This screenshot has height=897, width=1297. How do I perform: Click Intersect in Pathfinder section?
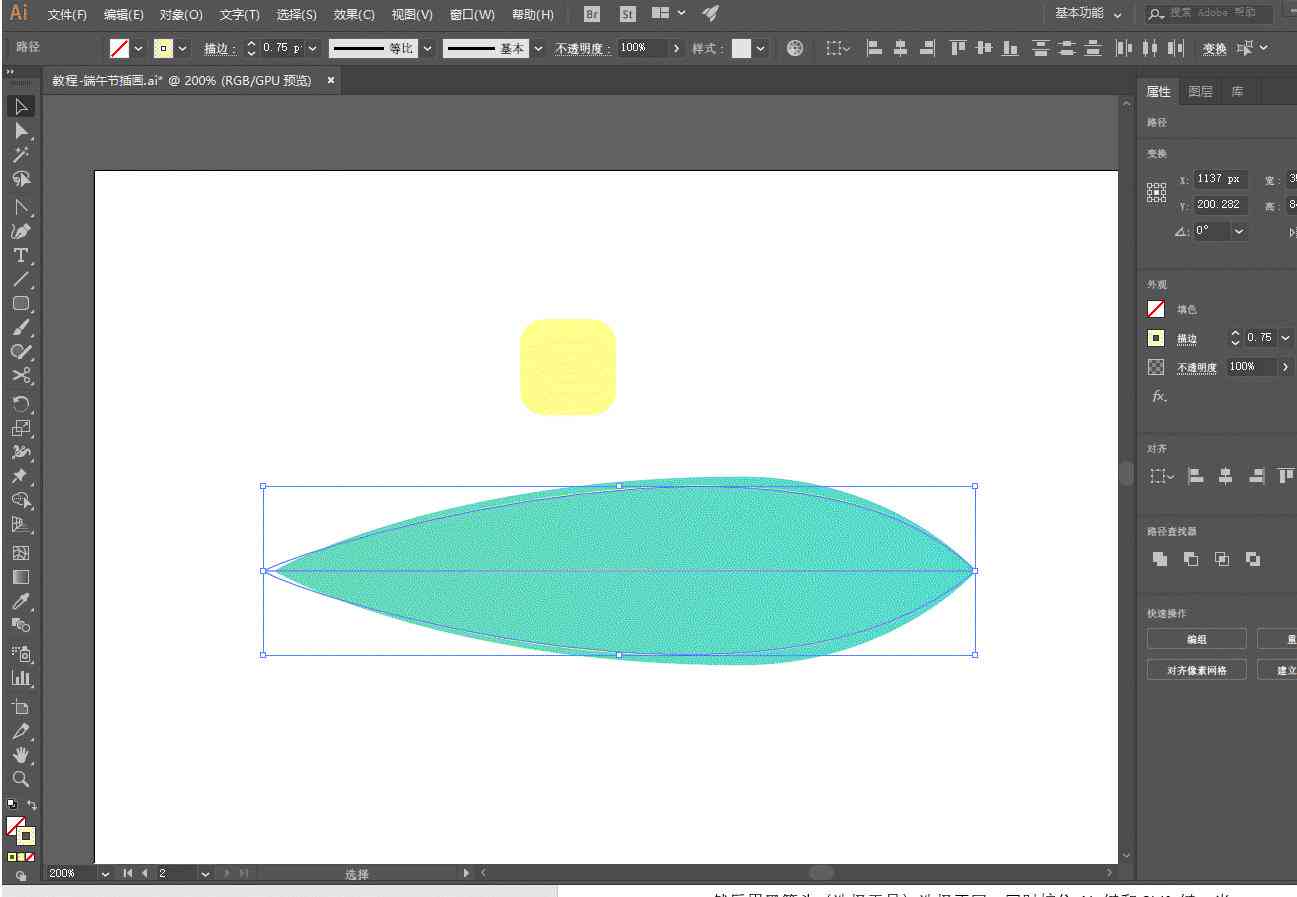click(x=1222, y=559)
